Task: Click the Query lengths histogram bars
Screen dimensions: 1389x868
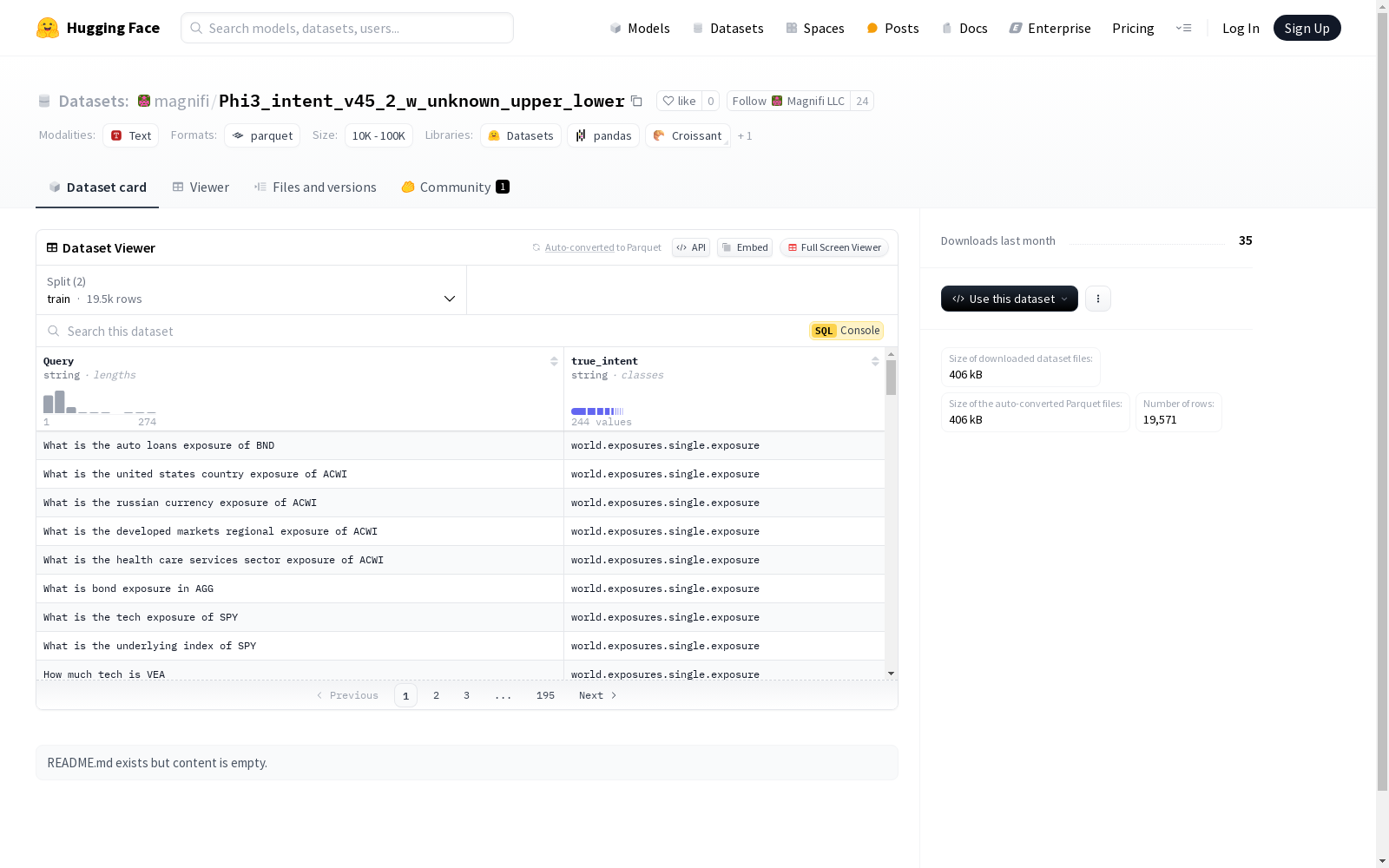Action: 100,402
